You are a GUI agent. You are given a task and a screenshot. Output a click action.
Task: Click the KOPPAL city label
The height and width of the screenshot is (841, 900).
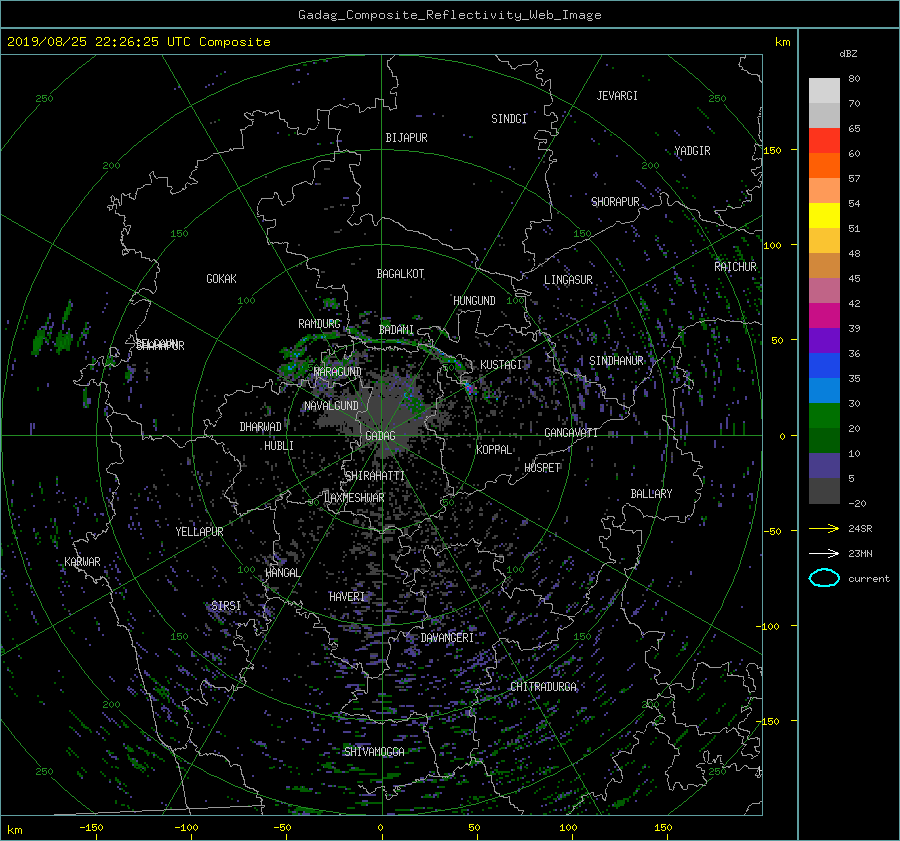(494, 450)
